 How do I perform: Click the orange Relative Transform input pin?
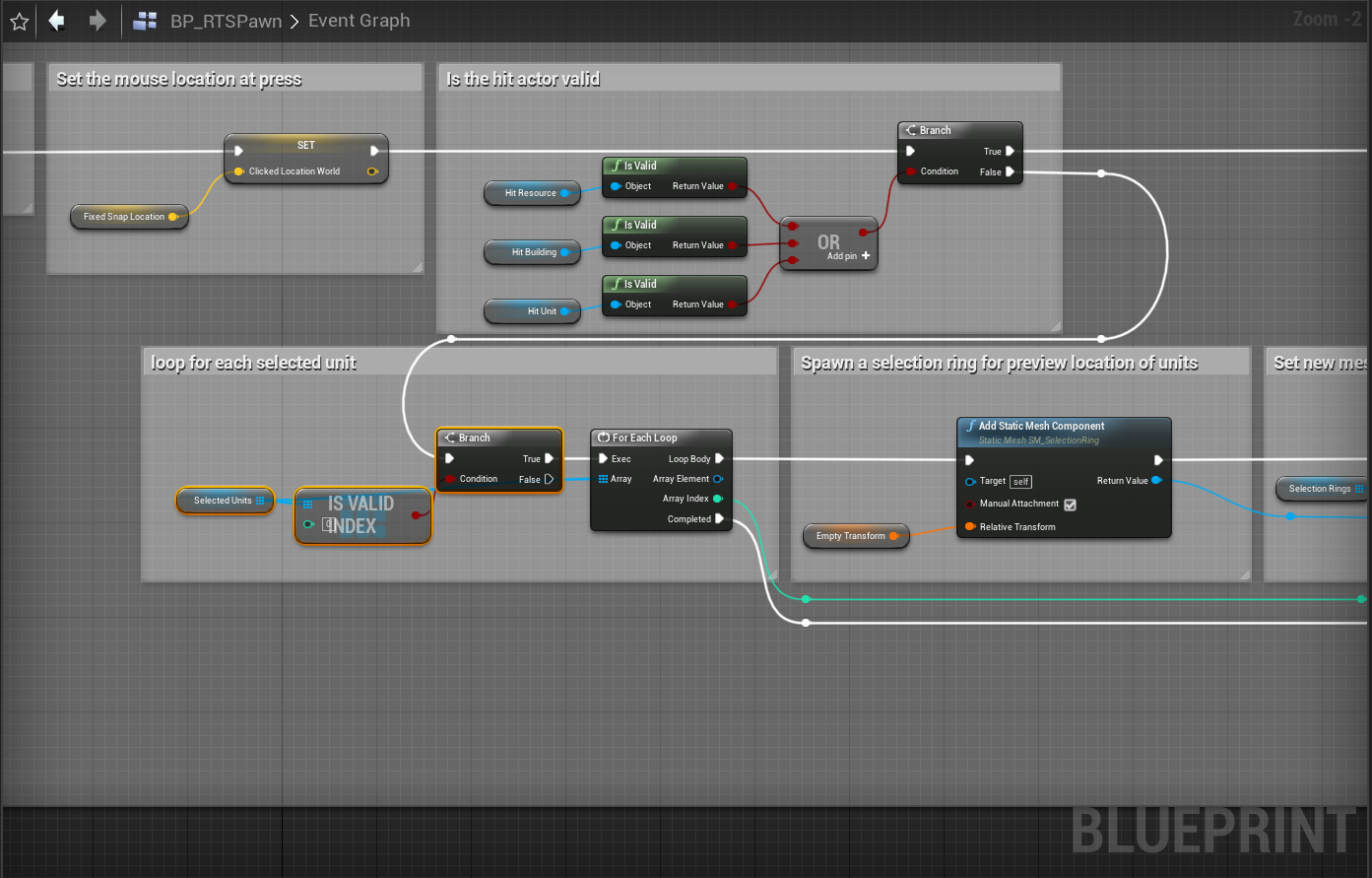click(x=970, y=527)
